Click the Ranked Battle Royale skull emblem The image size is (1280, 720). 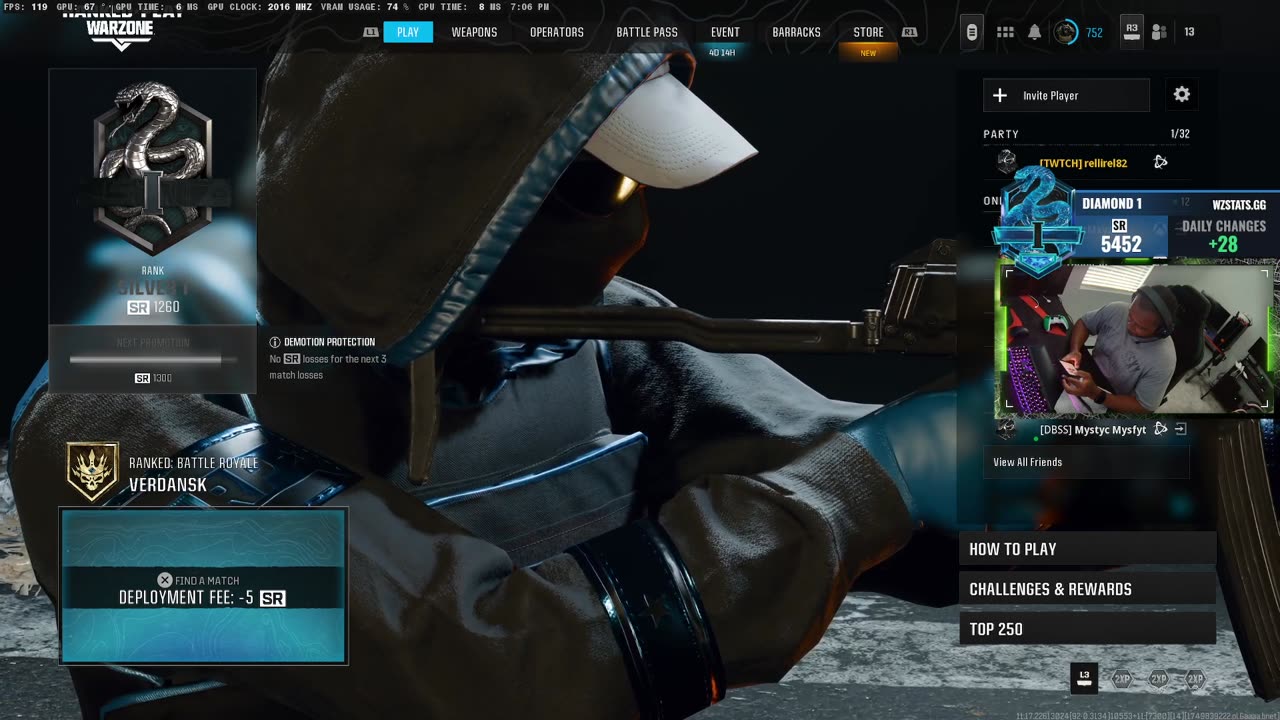pos(92,471)
